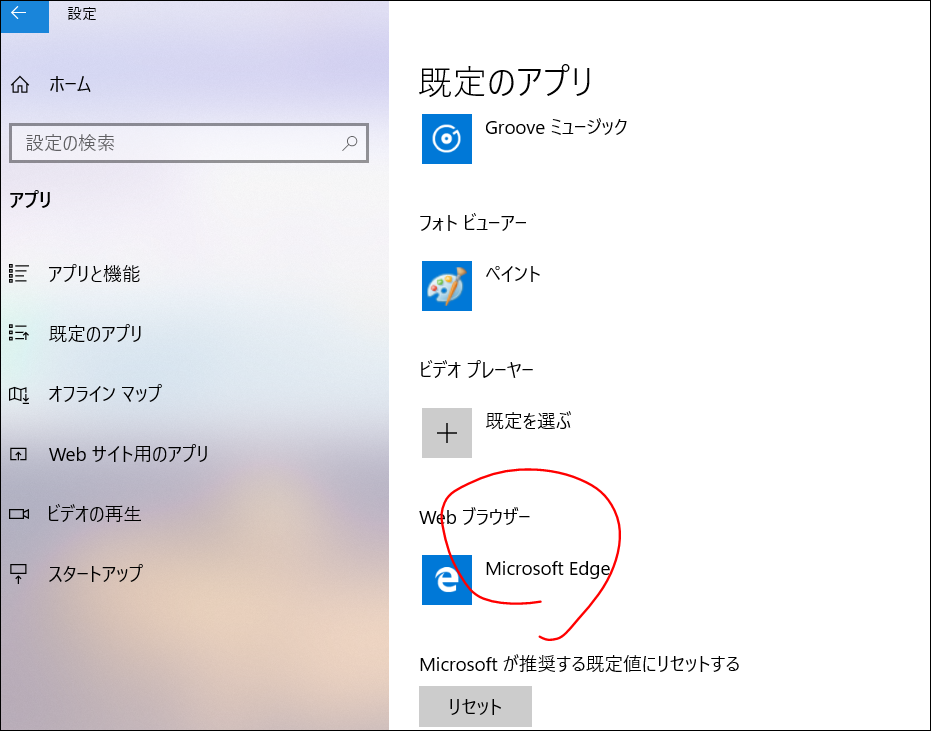Choose default via 既定を選ぶ
Screen dimensions: 931x731
tap(528, 421)
